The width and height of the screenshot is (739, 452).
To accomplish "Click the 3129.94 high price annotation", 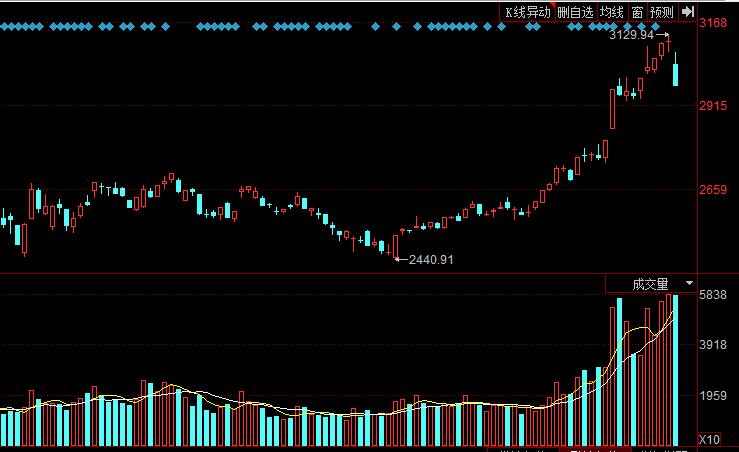I will click(632, 34).
